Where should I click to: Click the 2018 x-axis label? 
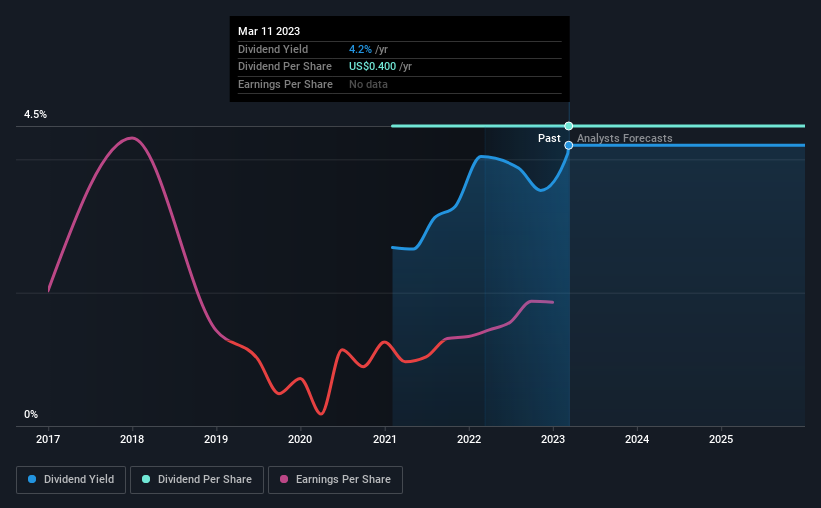pos(132,439)
